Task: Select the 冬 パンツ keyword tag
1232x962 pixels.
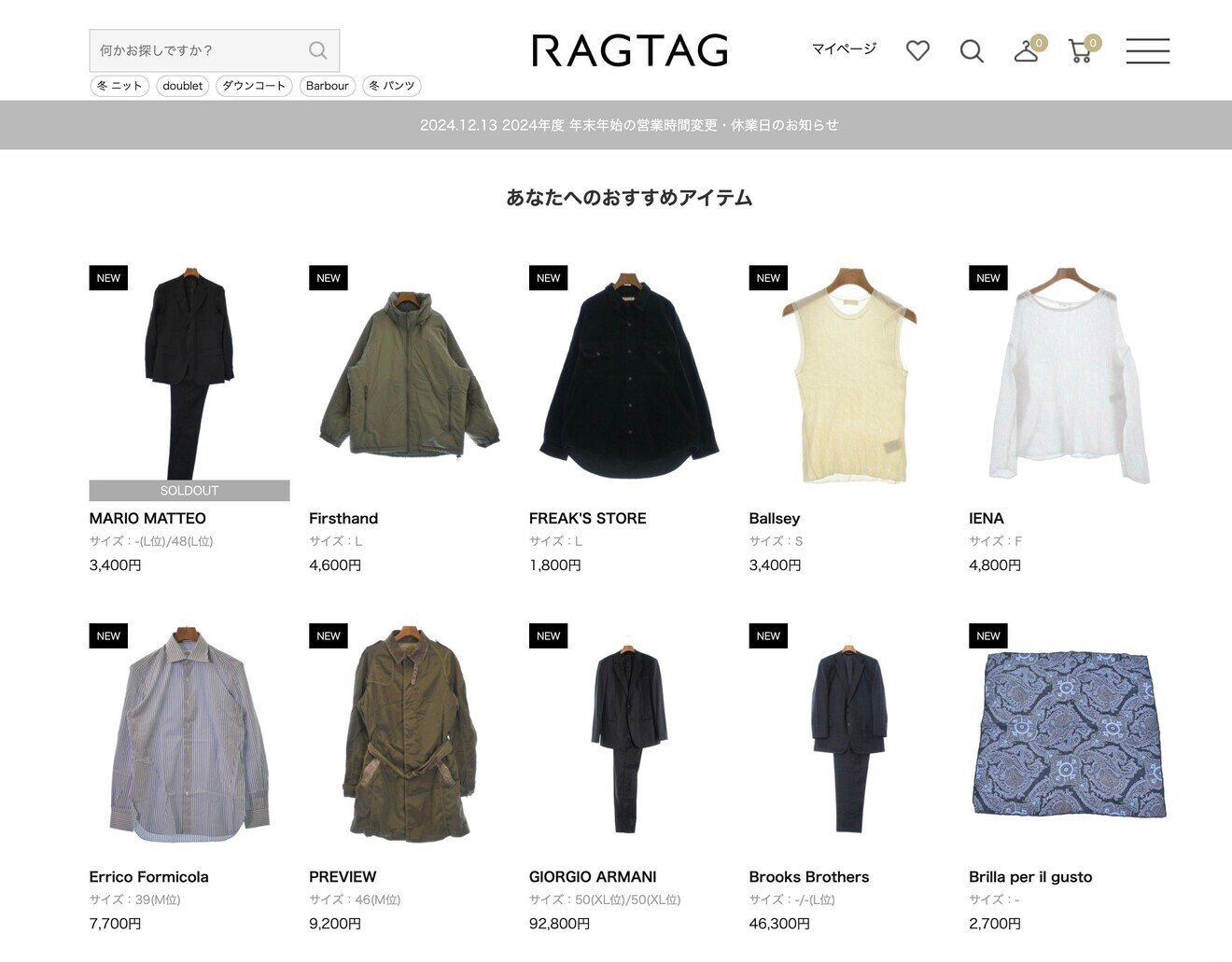Action: 392,86
